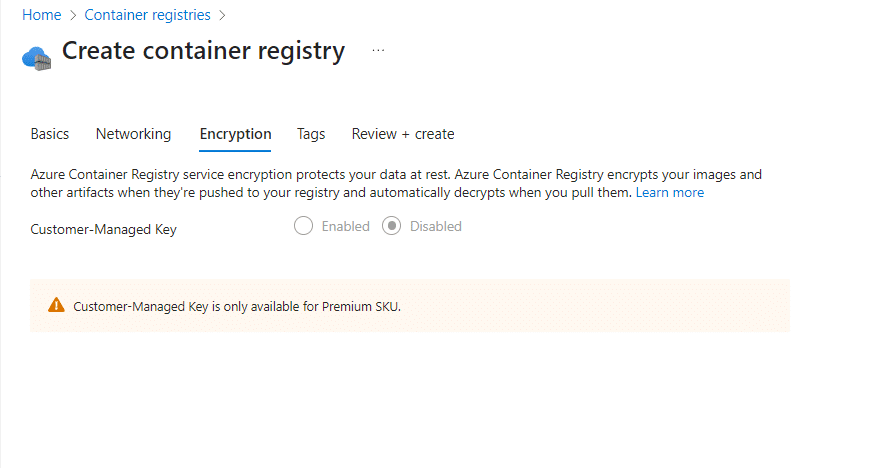Viewport: 880px width, 468px height.
Task: Click the Home breadcrumb link
Action: pyautogui.click(x=41, y=15)
